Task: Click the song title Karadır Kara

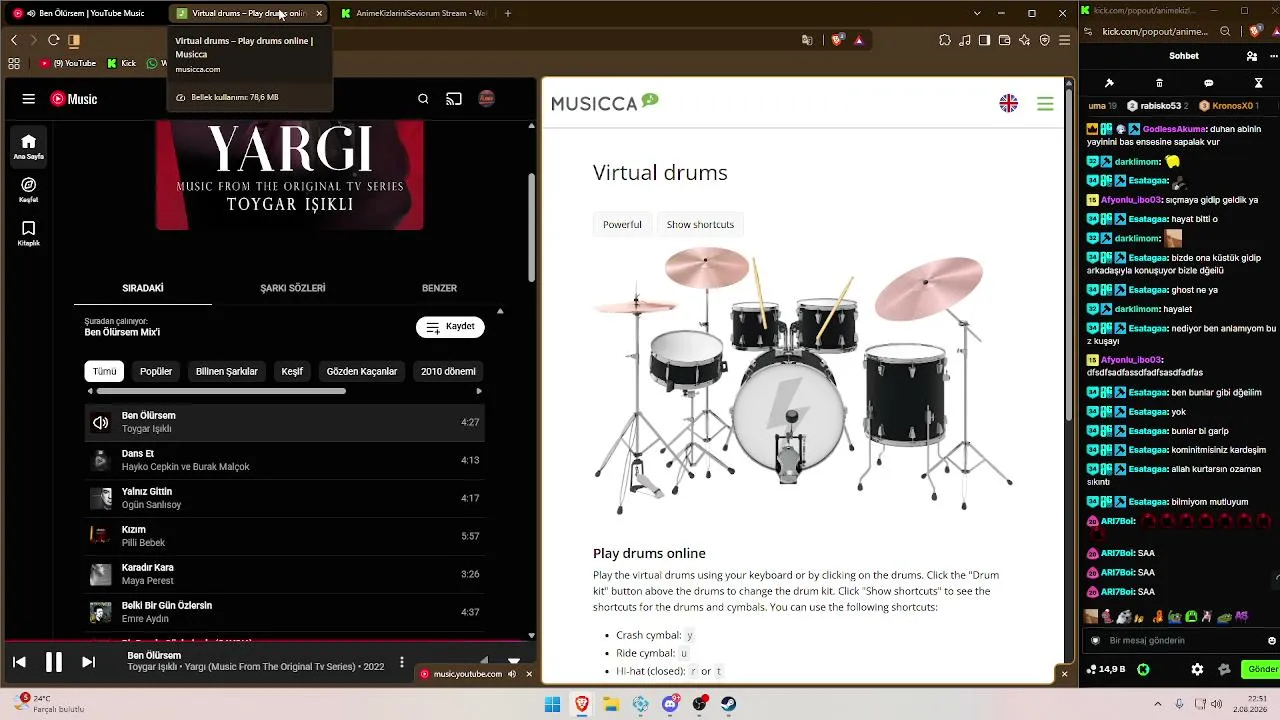Action: (148, 567)
